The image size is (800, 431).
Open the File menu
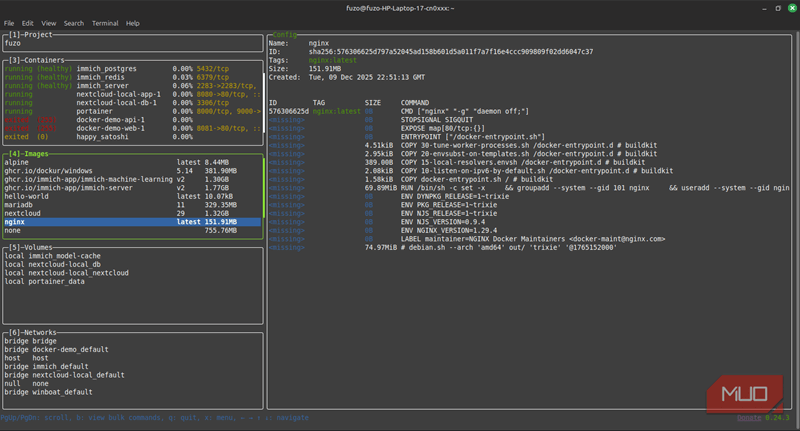(x=9, y=23)
